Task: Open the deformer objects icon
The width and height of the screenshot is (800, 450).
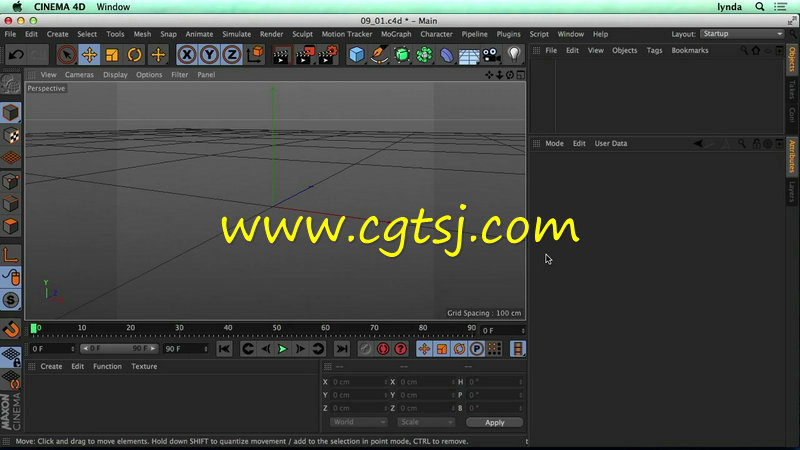Action: pyautogui.click(x=446, y=55)
